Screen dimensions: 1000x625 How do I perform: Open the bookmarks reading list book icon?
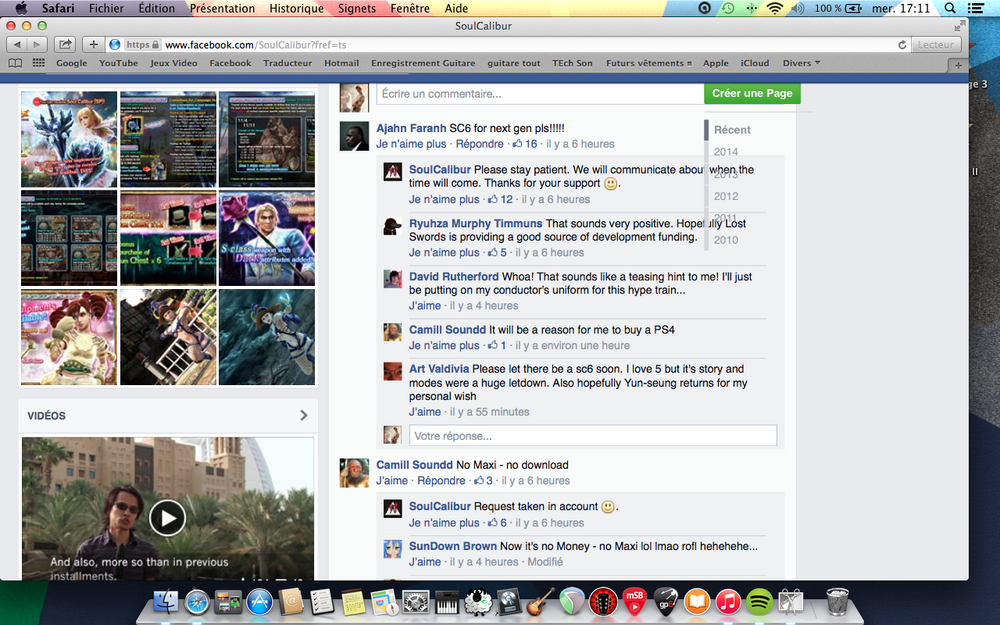point(15,63)
